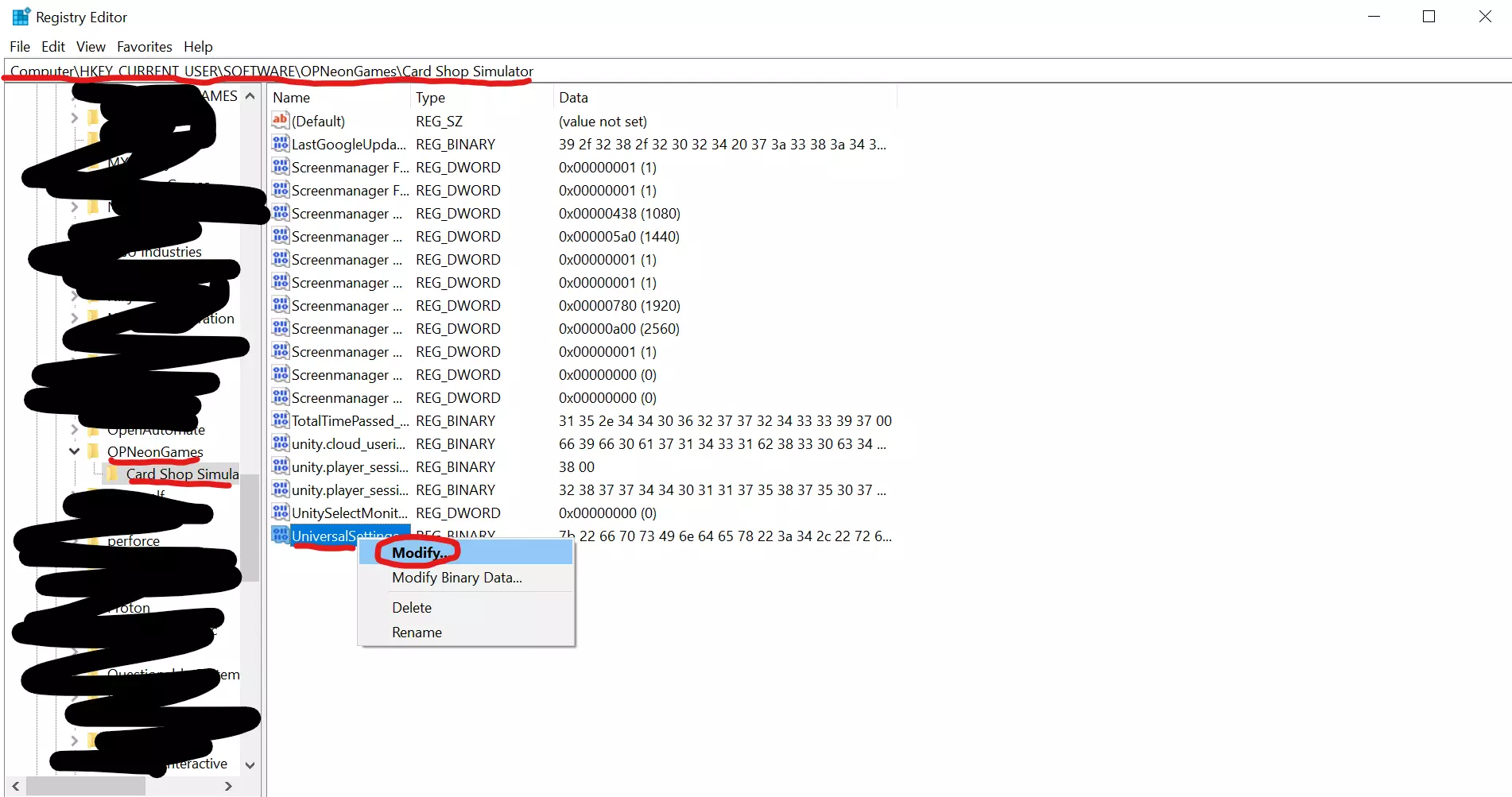This screenshot has width=1512, height=797.
Task: Choose Rename from the context menu
Action: point(466,633)
